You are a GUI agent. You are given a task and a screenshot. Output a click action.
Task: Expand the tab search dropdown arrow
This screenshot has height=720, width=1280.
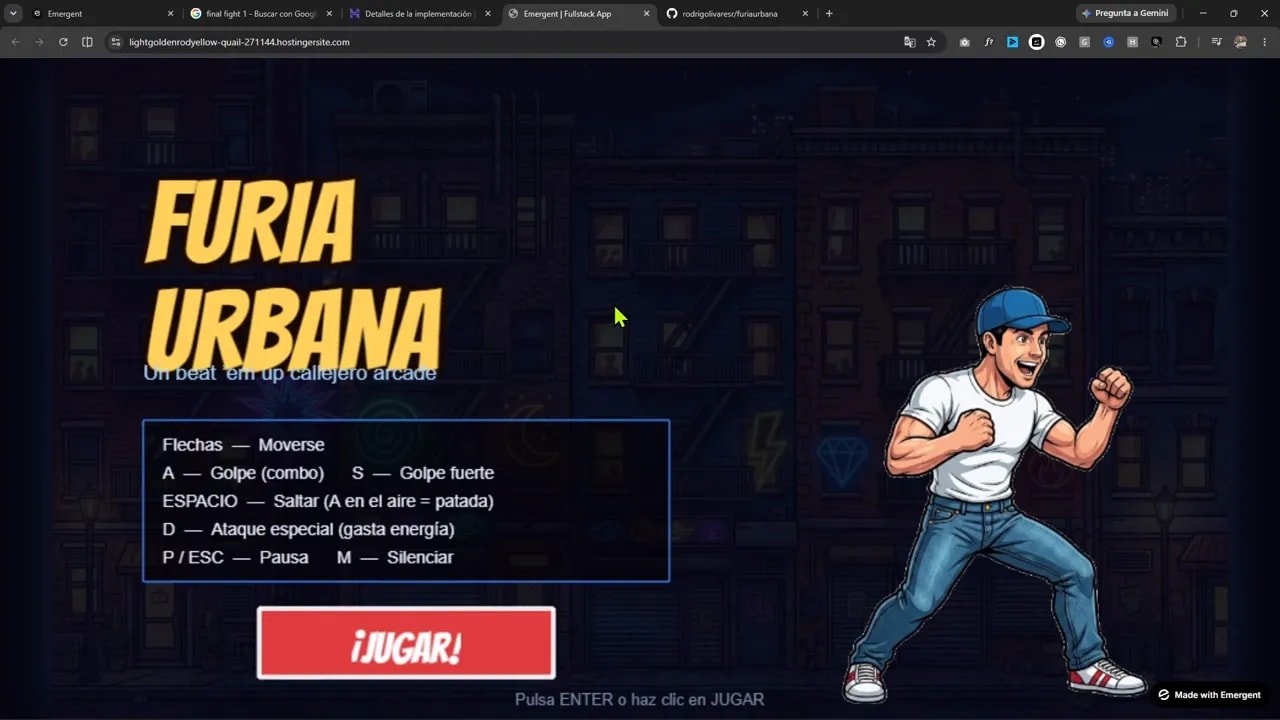coord(13,13)
